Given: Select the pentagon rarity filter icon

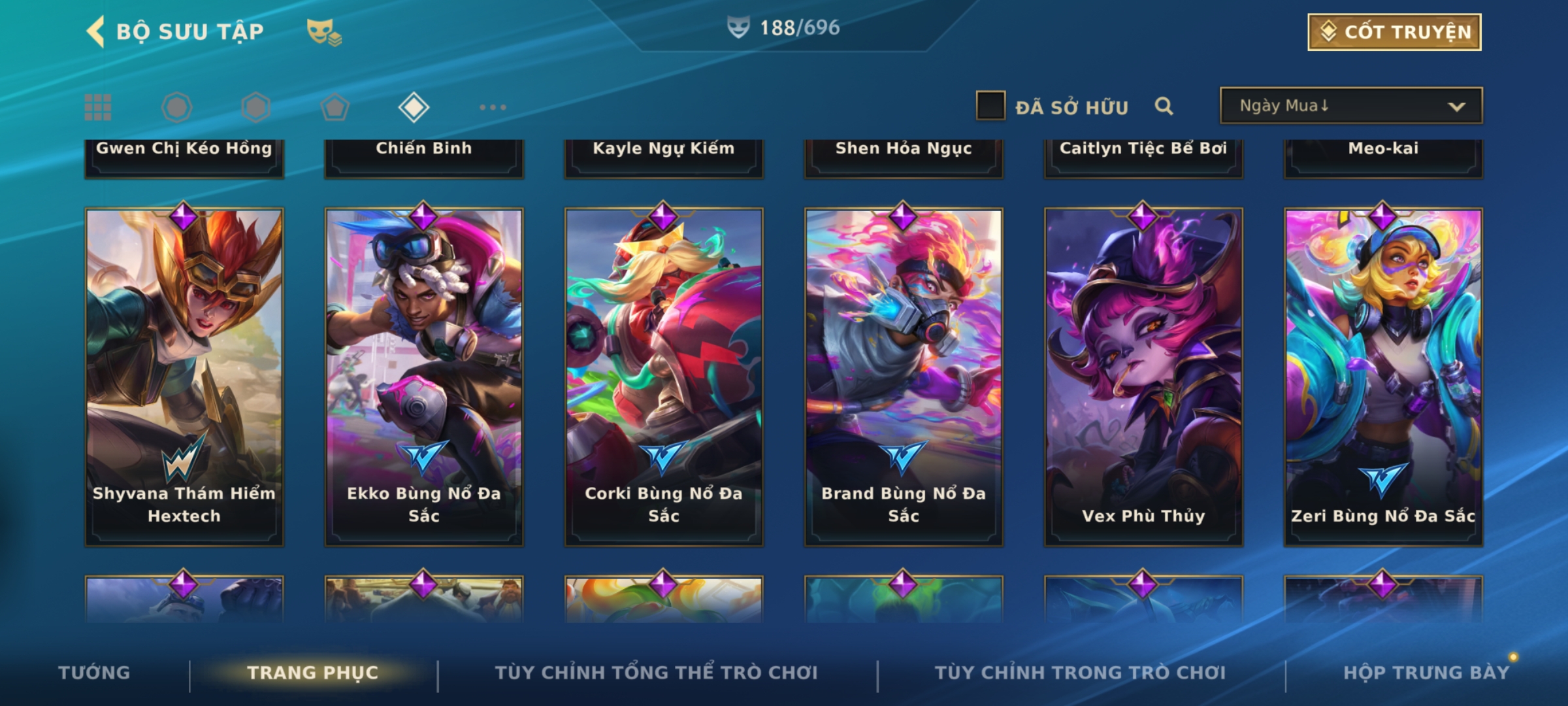Looking at the screenshot, I should point(335,107).
